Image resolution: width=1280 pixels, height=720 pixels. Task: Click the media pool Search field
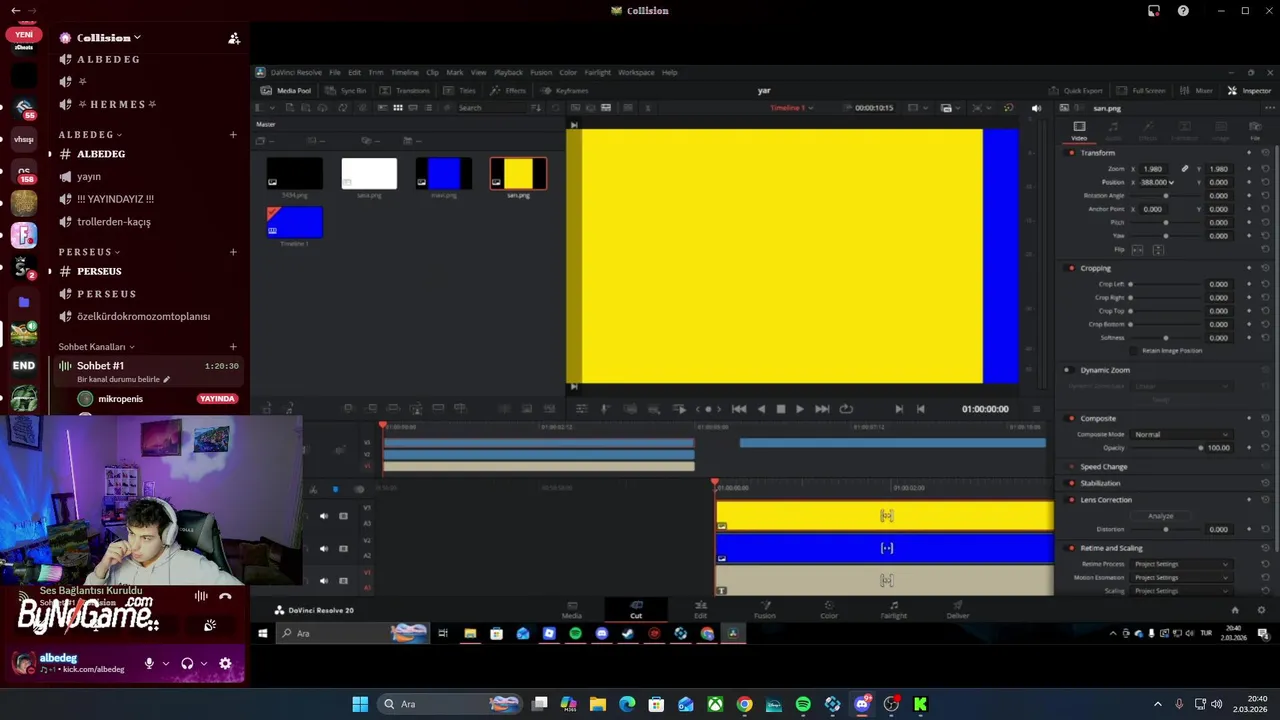coord(490,107)
